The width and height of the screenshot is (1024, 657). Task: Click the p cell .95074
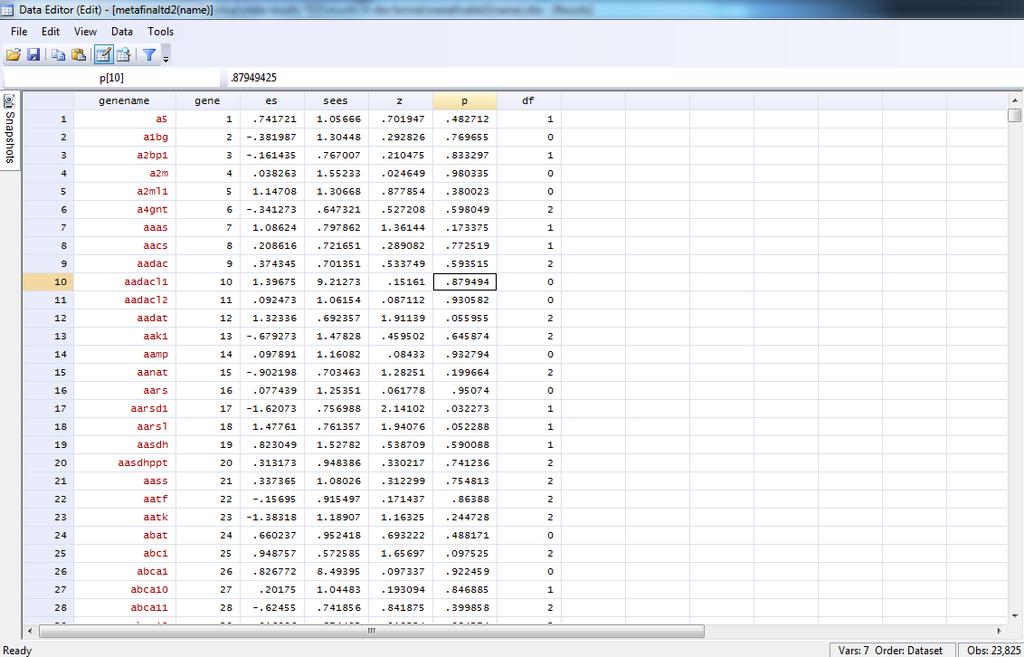[x=464, y=391]
